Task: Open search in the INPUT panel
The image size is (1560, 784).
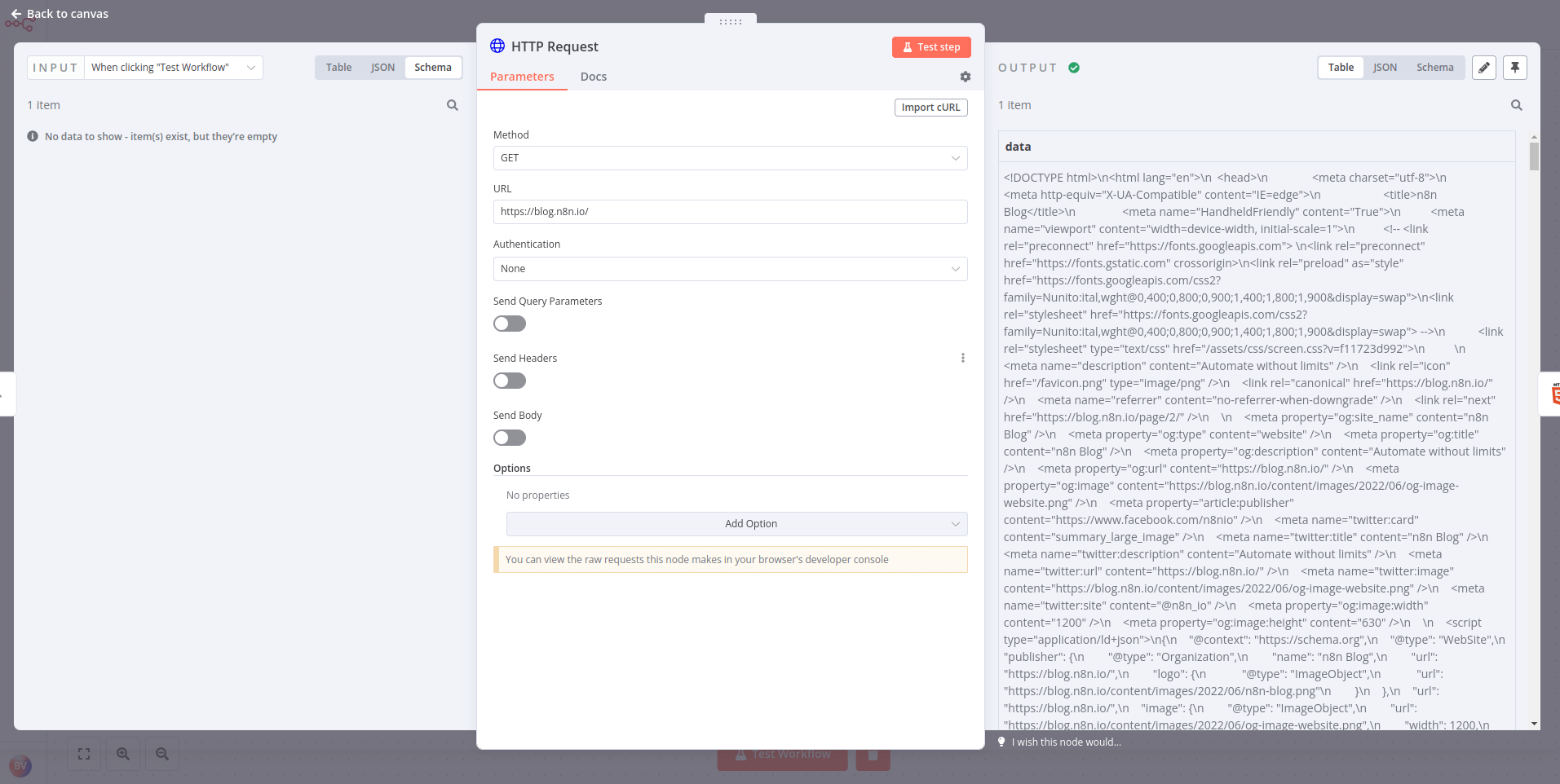Action: tap(453, 105)
